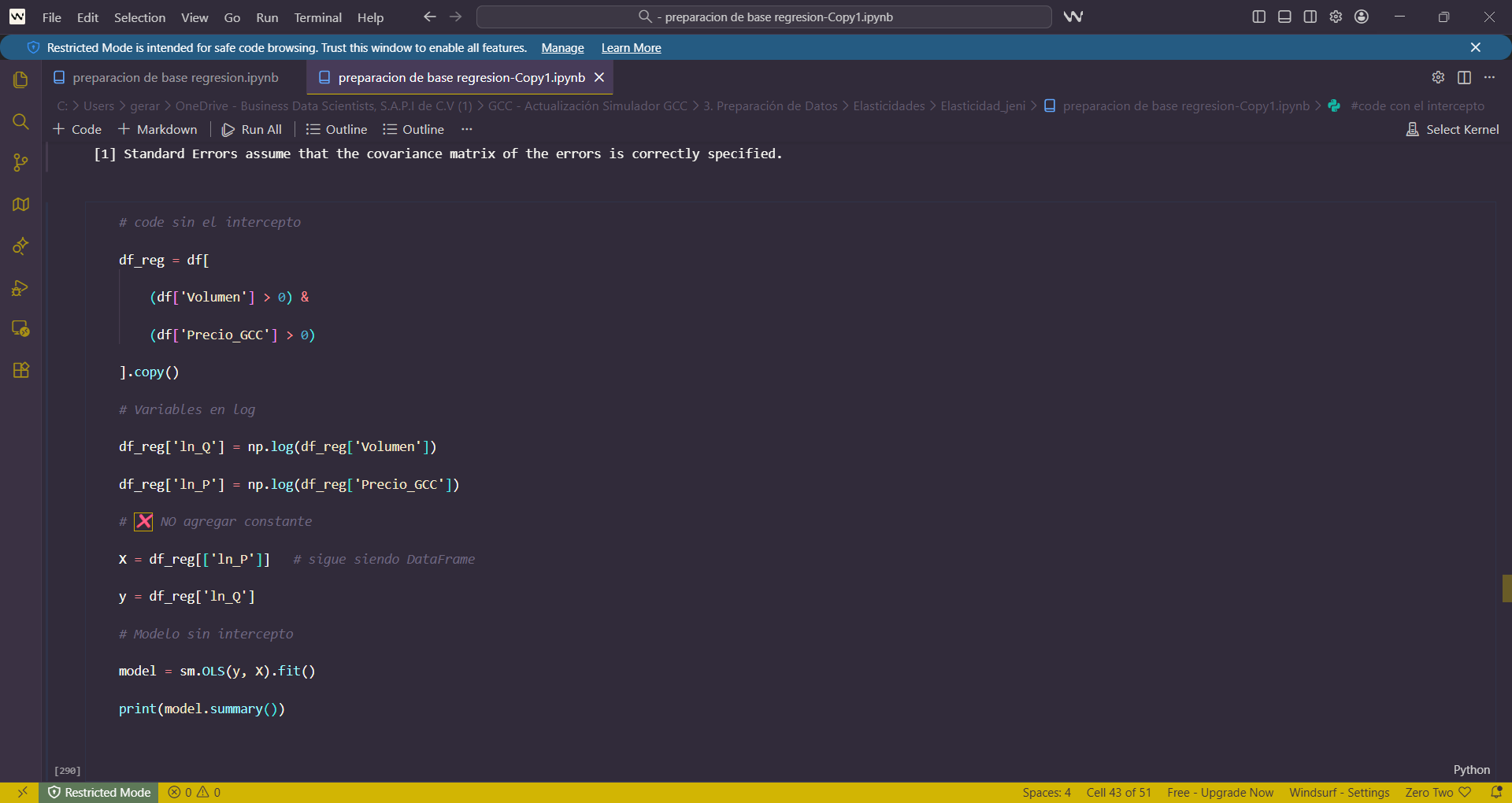Image resolution: width=1512 pixels, height=803 pixels.
Task: Open the Go menu
Action: click(232, 17)
